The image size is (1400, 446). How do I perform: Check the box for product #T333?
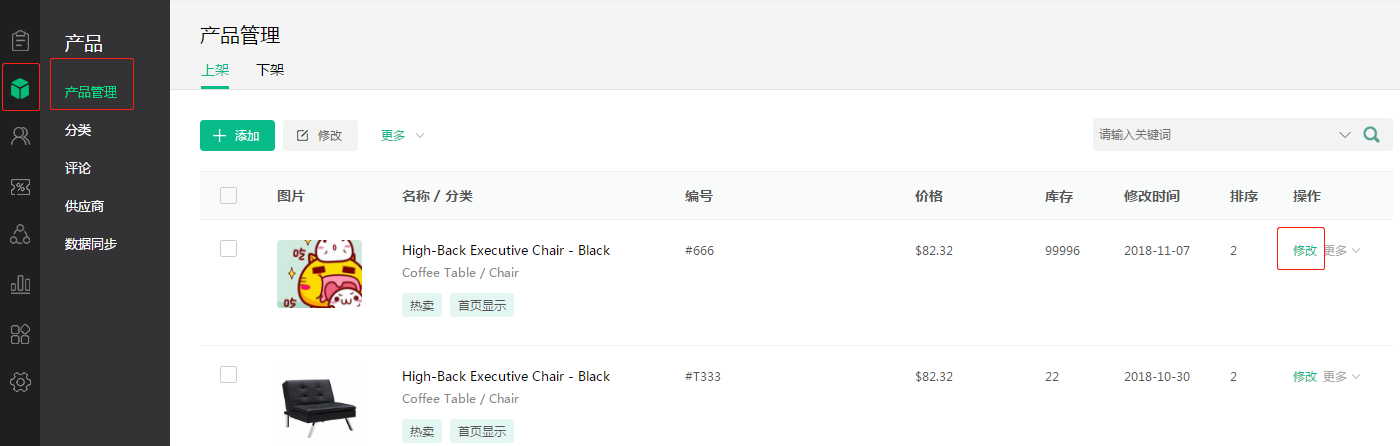(228, 374)
